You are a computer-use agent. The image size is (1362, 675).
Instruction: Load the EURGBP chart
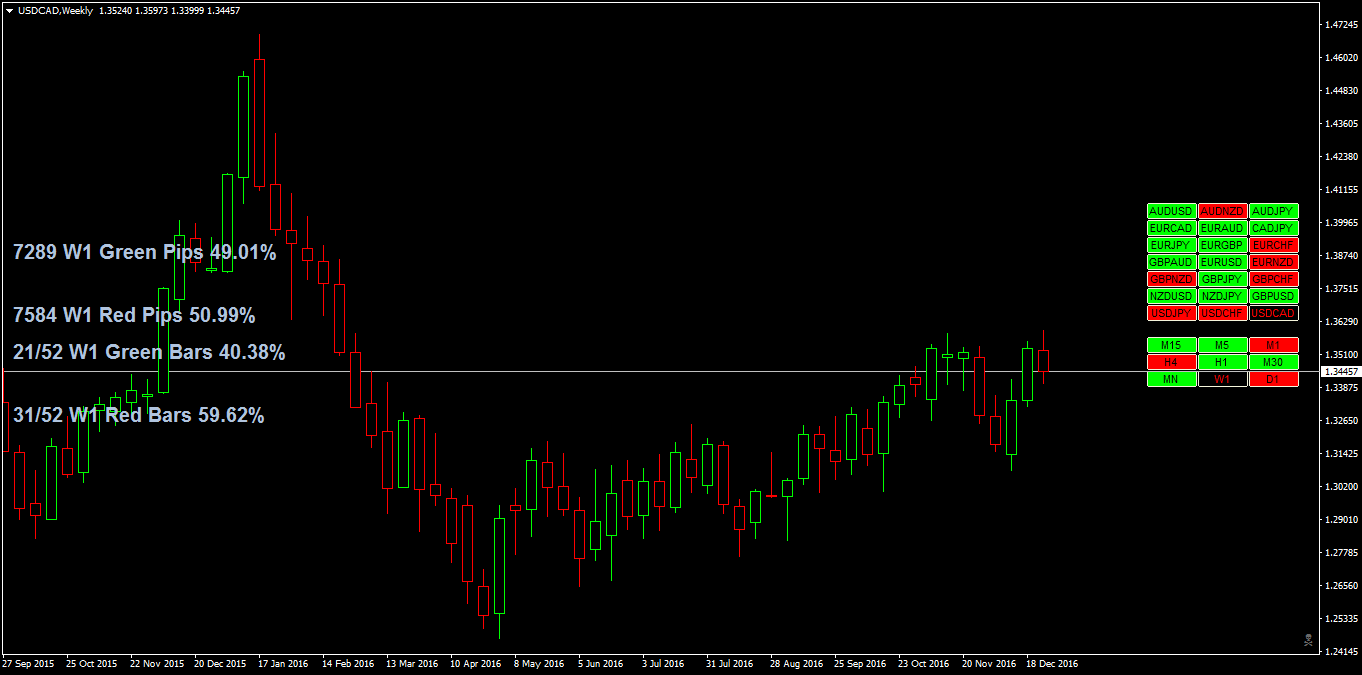pyautogui.click(x=1222, y=245)
